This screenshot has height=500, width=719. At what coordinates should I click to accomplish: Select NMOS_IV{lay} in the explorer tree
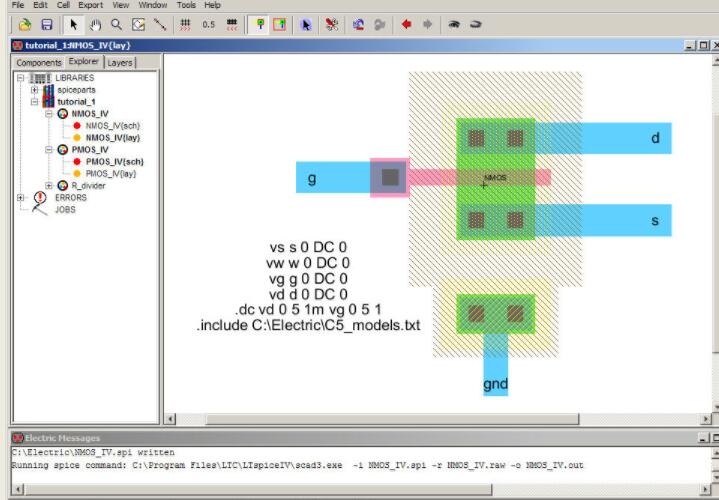[112, 137]
